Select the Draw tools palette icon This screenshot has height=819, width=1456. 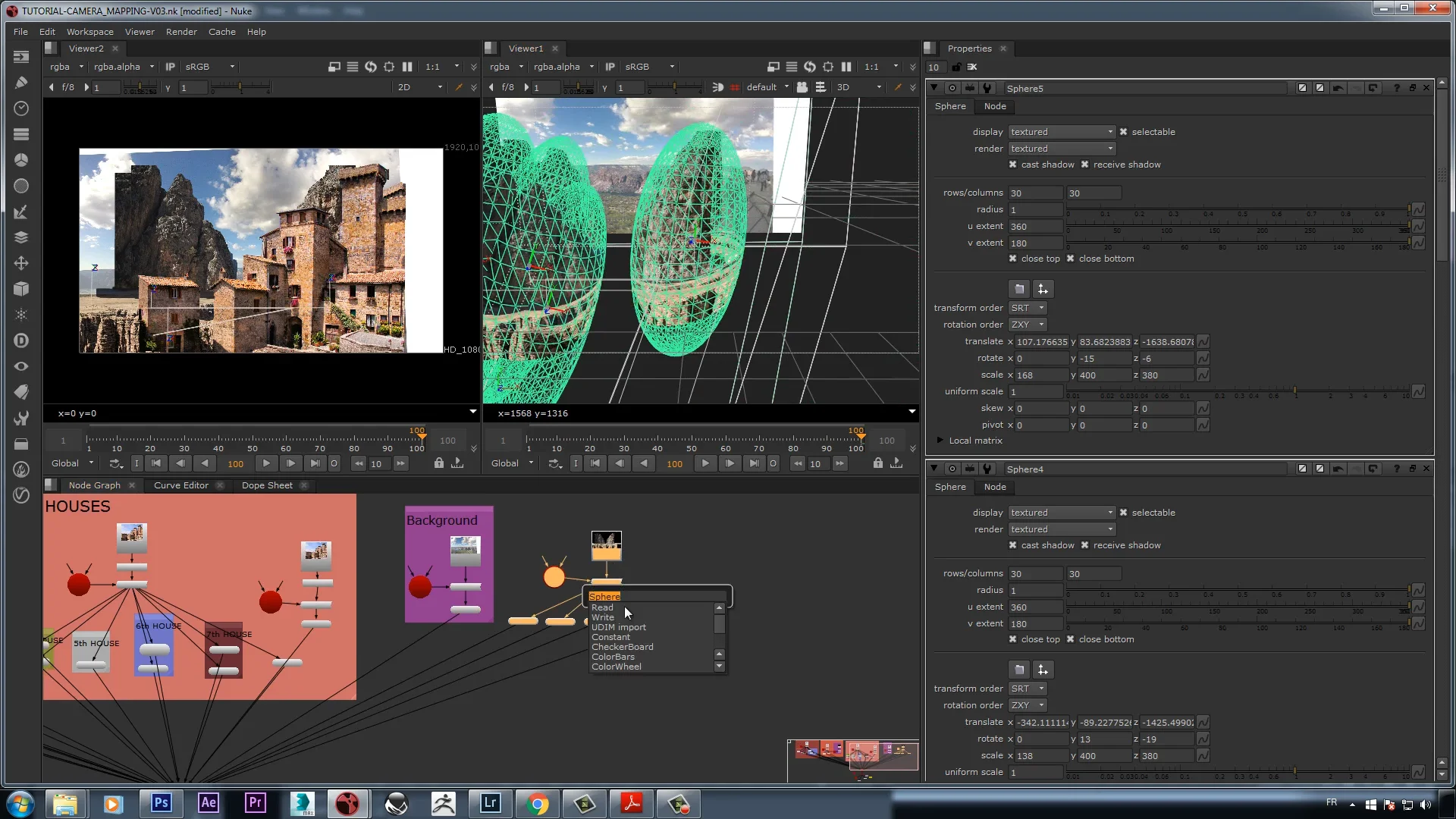tap(21, 82)
